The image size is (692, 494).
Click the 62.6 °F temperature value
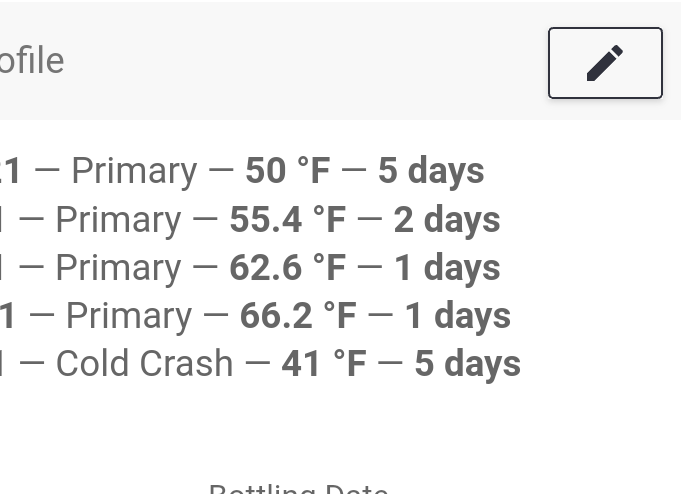pos(288,268)
